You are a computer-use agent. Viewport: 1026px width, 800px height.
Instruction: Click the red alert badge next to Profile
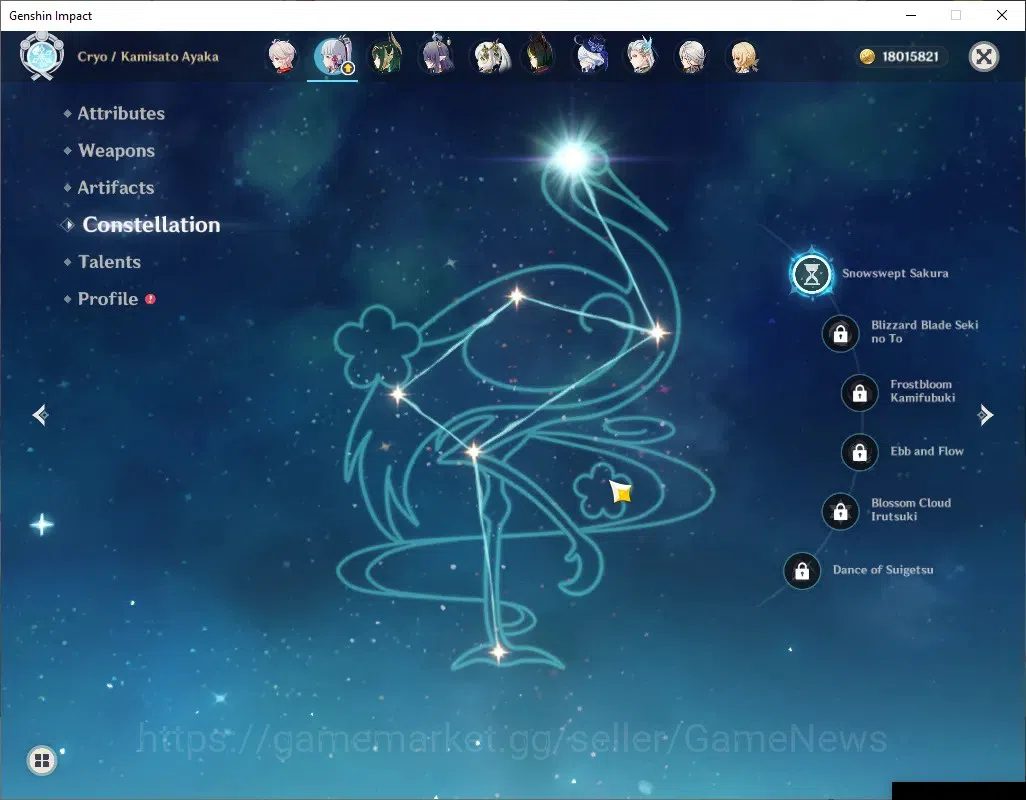pyautogui.click(x=150, y=299)
